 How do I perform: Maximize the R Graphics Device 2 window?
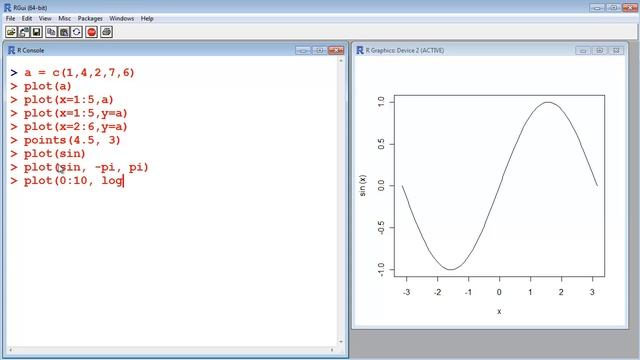tap(599, 50)
